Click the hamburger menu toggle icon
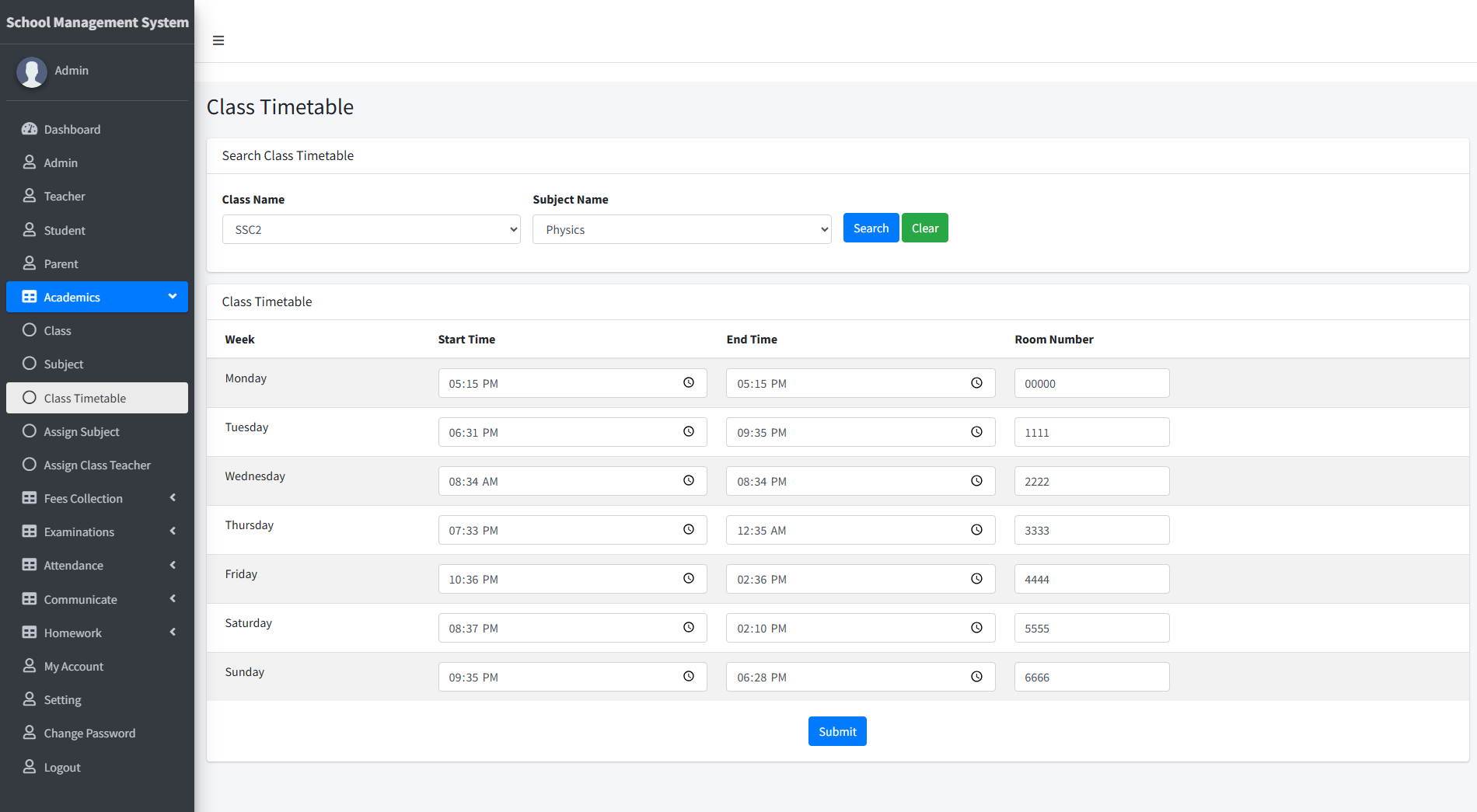Image resolution: width=1477 pixels, height=812 pixels. (218, 40)
